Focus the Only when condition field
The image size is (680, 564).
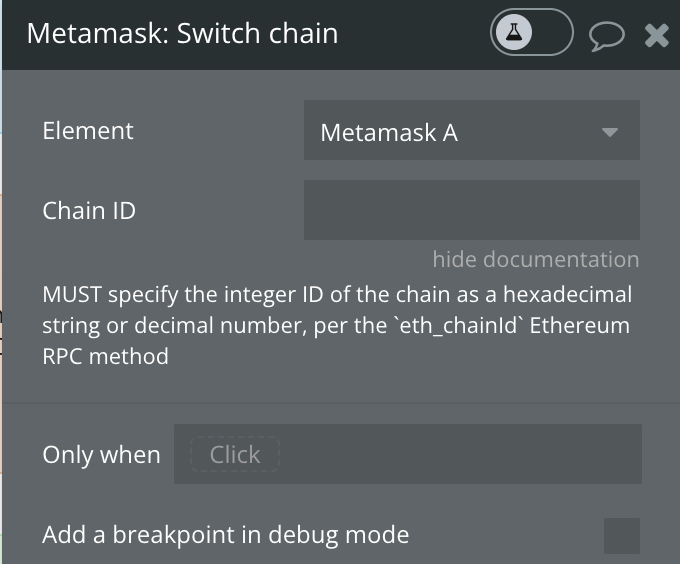(408, 454)
